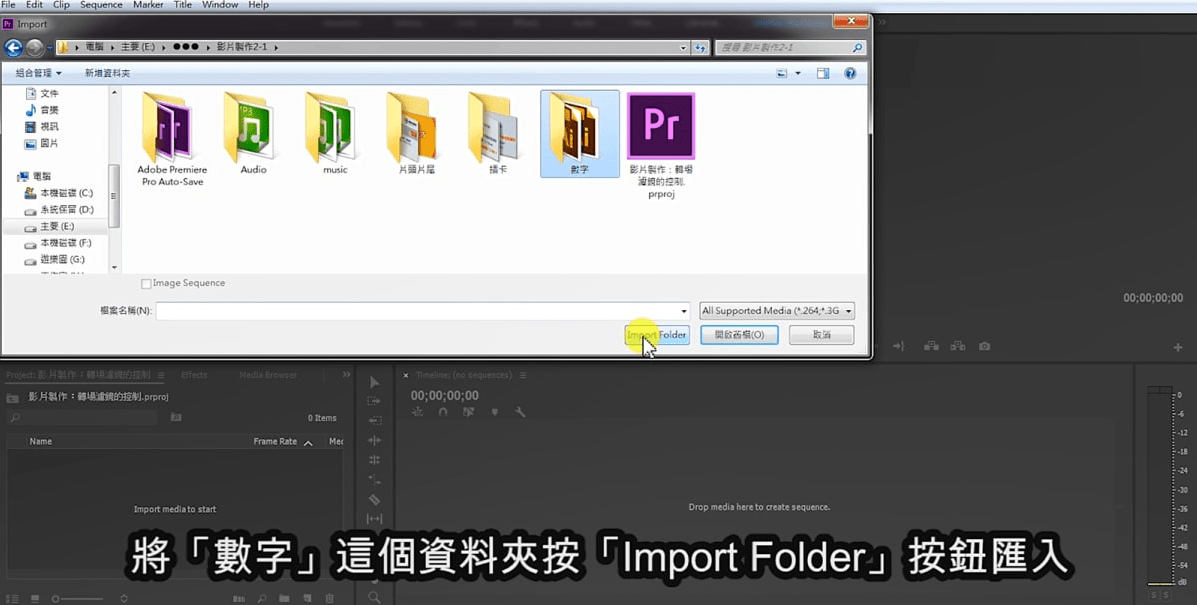The image size is (1197, 605).
Task: Open the All Supported Media file type dropdown
Action: pyautogui.click(x=776, y=311)
